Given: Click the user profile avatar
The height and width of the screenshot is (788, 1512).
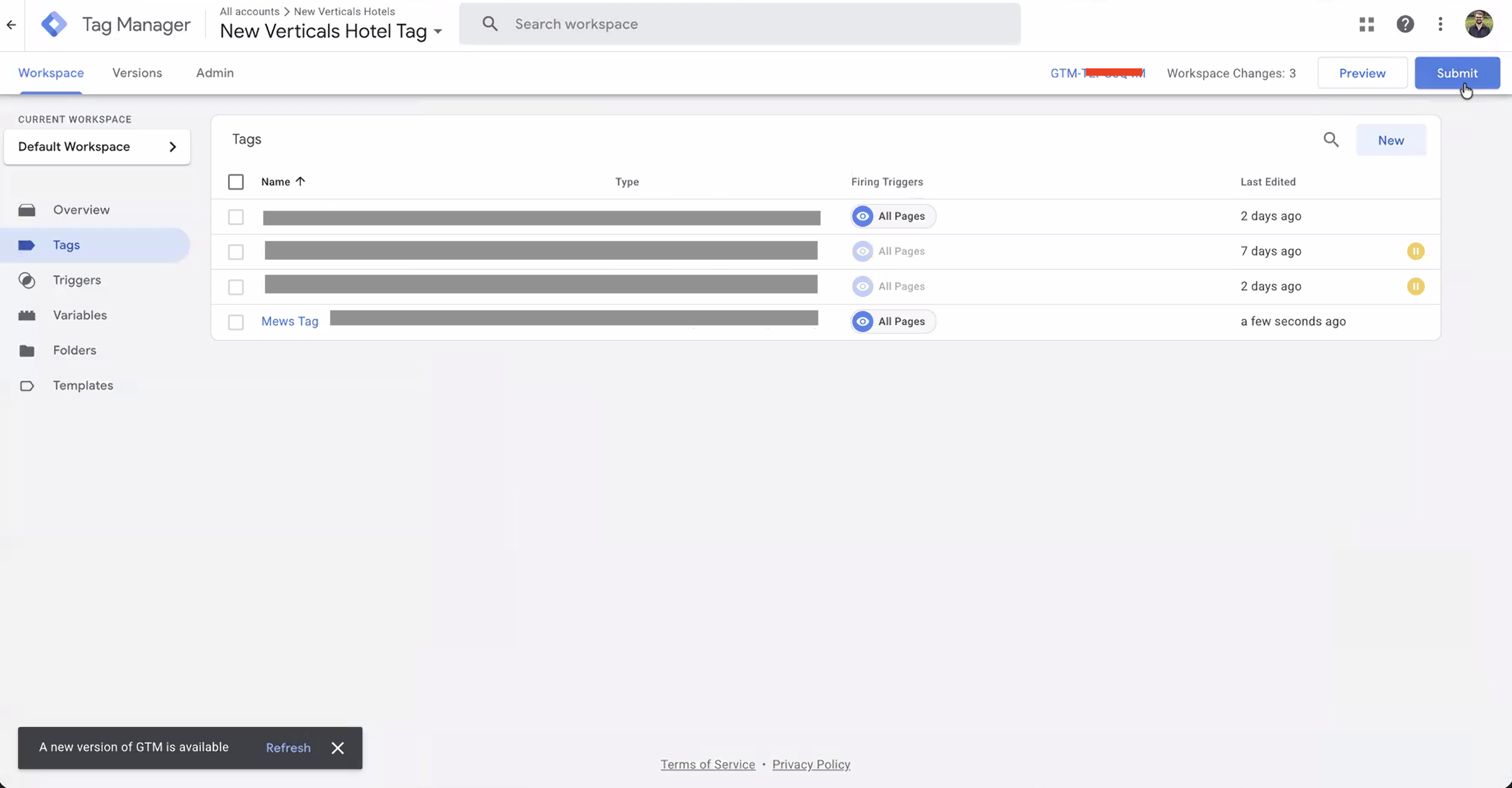Looking at the screenshot, I should [x=1478, y=24].
